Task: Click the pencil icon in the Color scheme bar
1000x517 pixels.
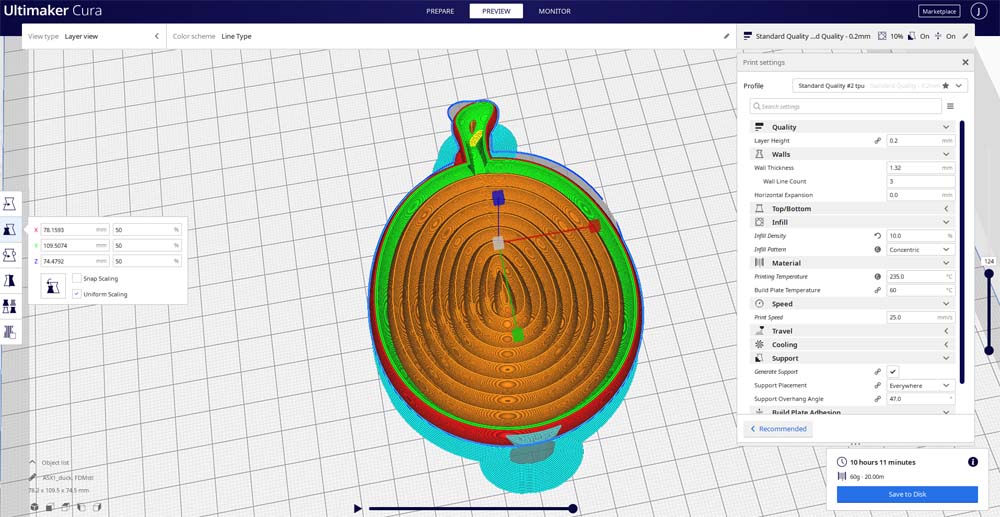Action: point(726,36)
